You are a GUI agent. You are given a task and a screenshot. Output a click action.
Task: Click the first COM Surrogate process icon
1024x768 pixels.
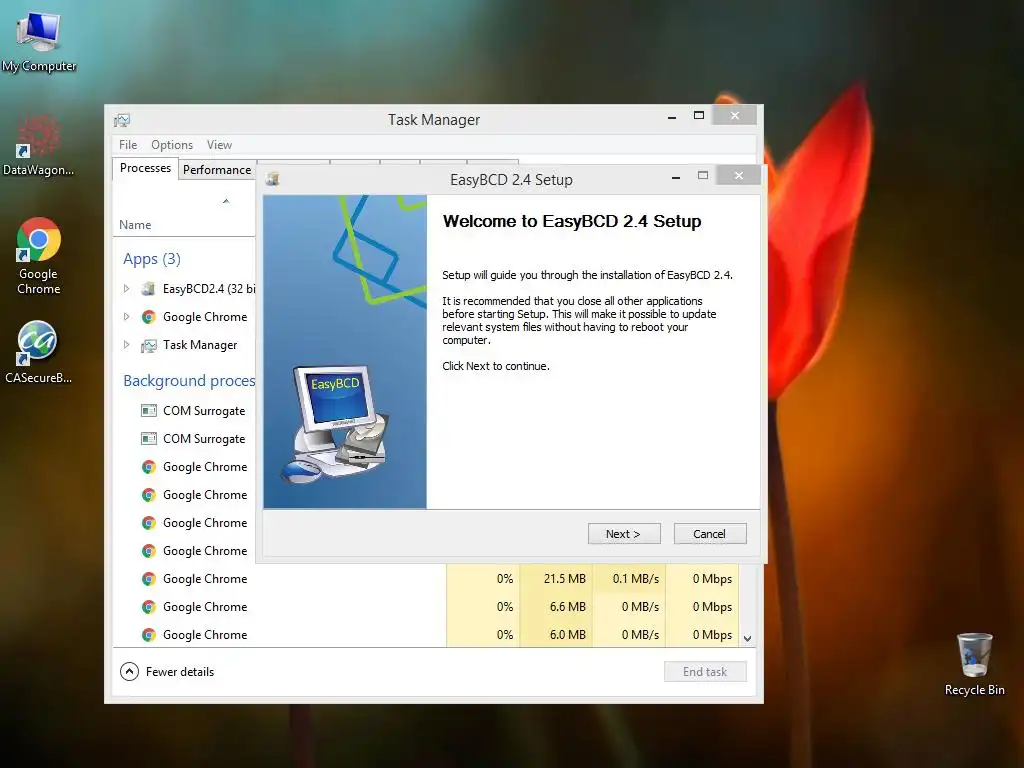click(x=149, y=411)
